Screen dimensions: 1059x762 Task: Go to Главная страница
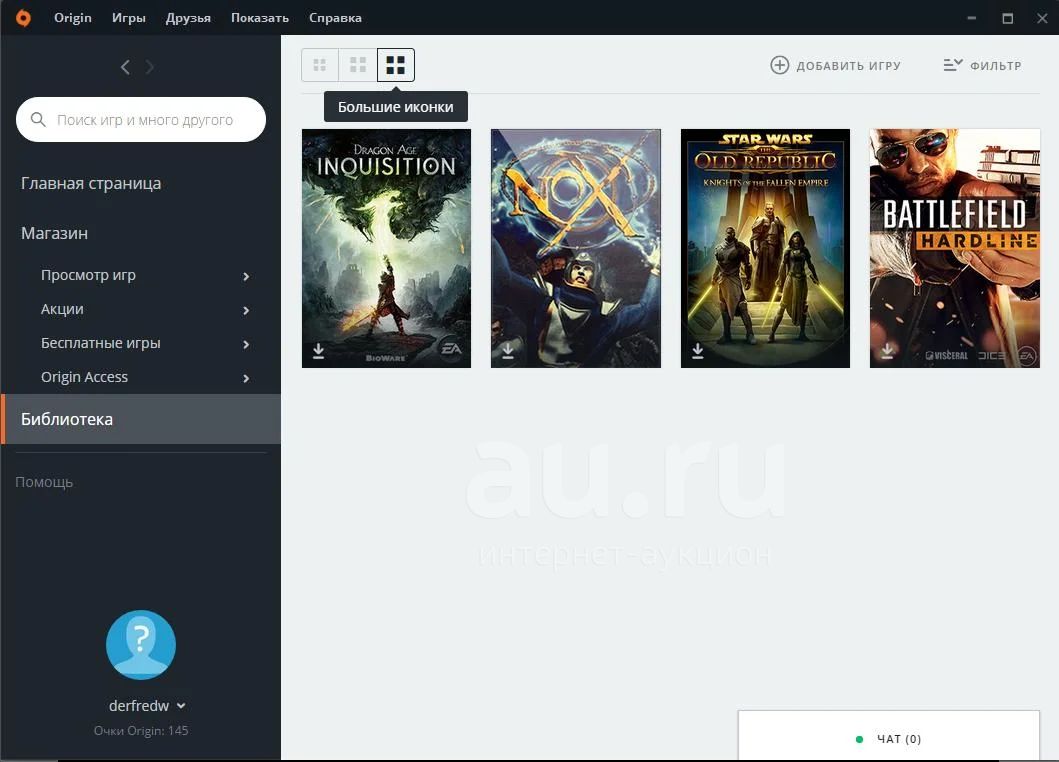[91, 183]
